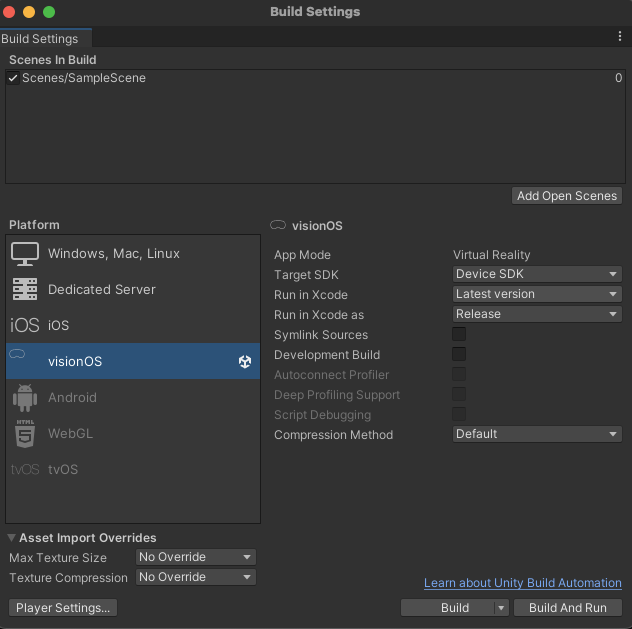632x629 pixels.
Task: Click the Development Build label
Action: coord(327,355)
